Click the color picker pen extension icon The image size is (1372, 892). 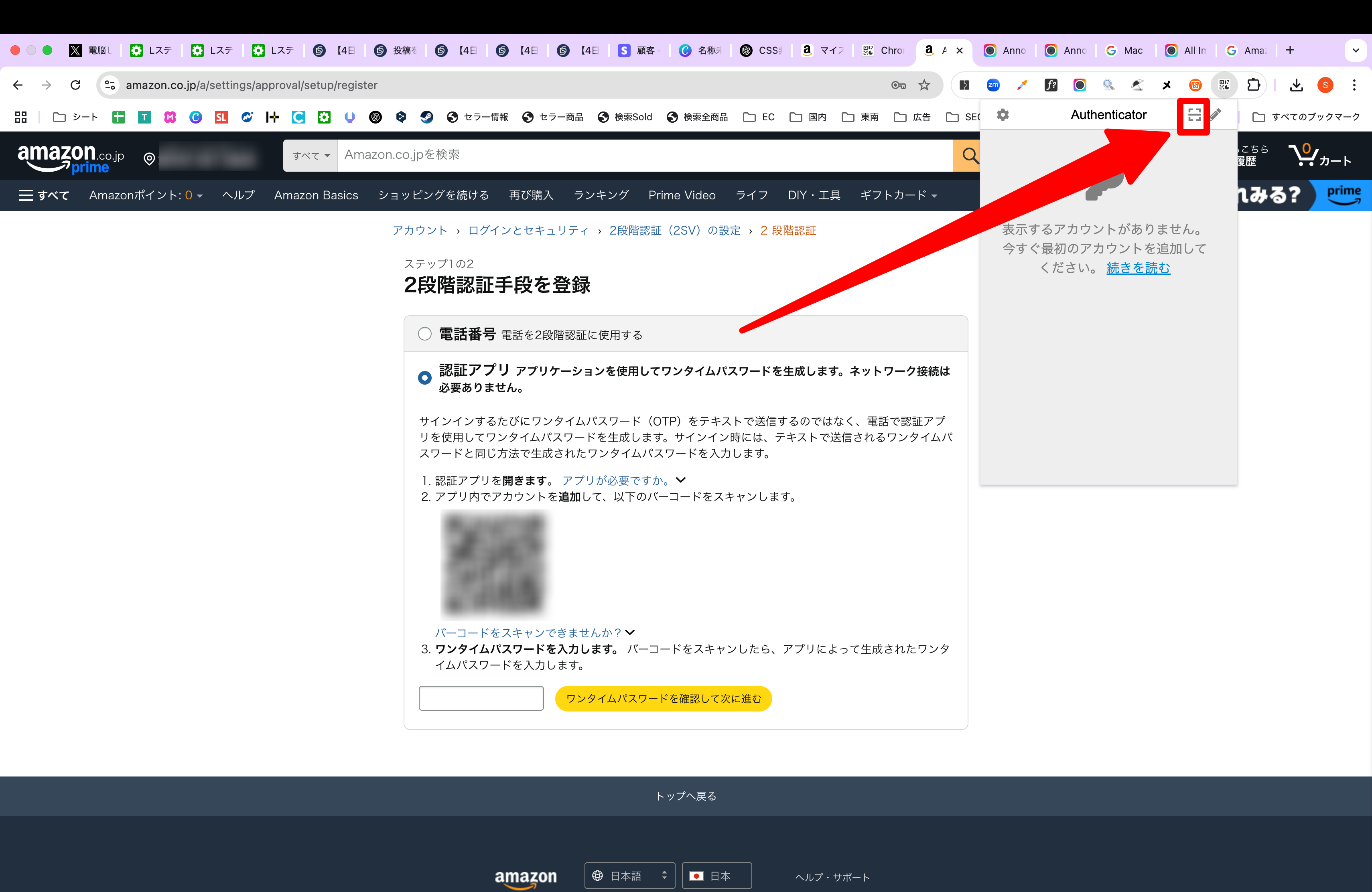[1022, 85]
